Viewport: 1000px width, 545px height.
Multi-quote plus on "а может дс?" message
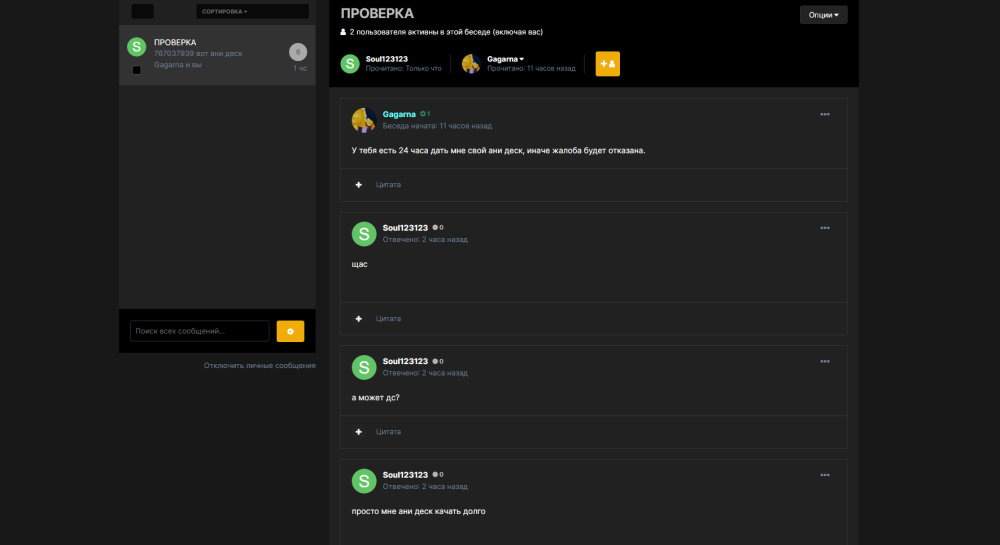[358, 432]
